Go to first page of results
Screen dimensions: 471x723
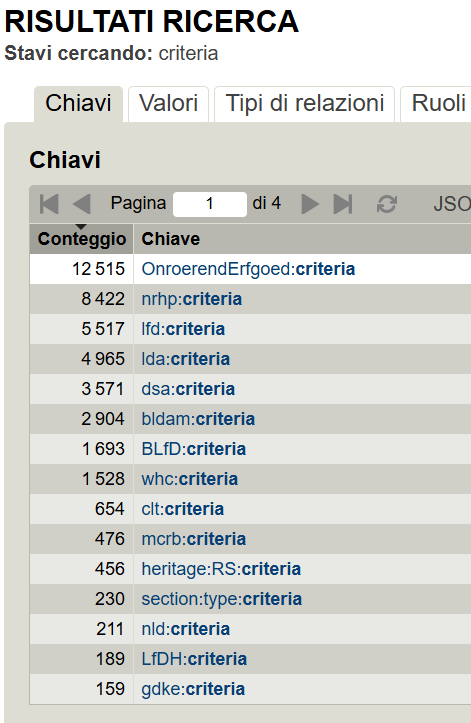tap(49, 204)
